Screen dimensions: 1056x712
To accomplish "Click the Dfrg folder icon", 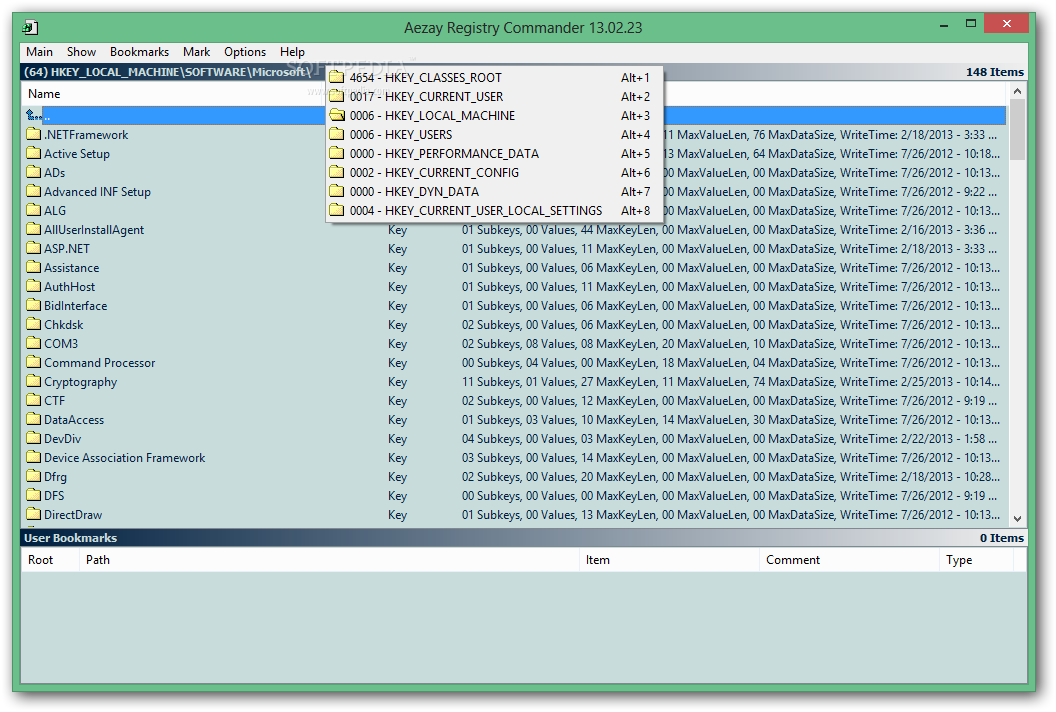I will [x=34, y=476].
